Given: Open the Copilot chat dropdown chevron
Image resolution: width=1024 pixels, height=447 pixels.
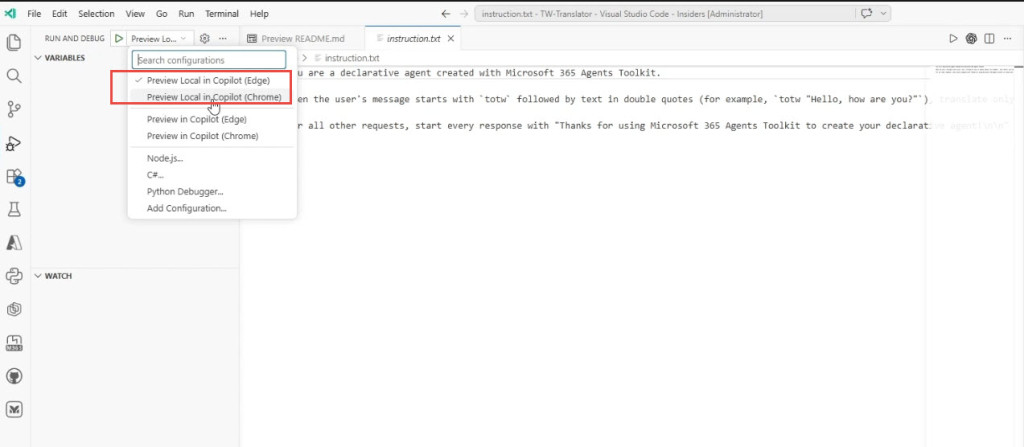Looking at the screenshot, I should (884, 14).
